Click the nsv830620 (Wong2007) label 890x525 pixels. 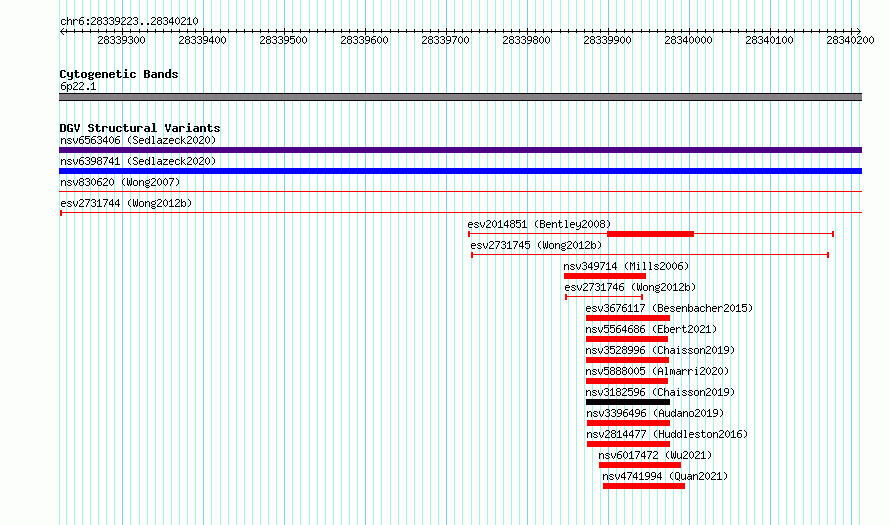click(120, 182)
